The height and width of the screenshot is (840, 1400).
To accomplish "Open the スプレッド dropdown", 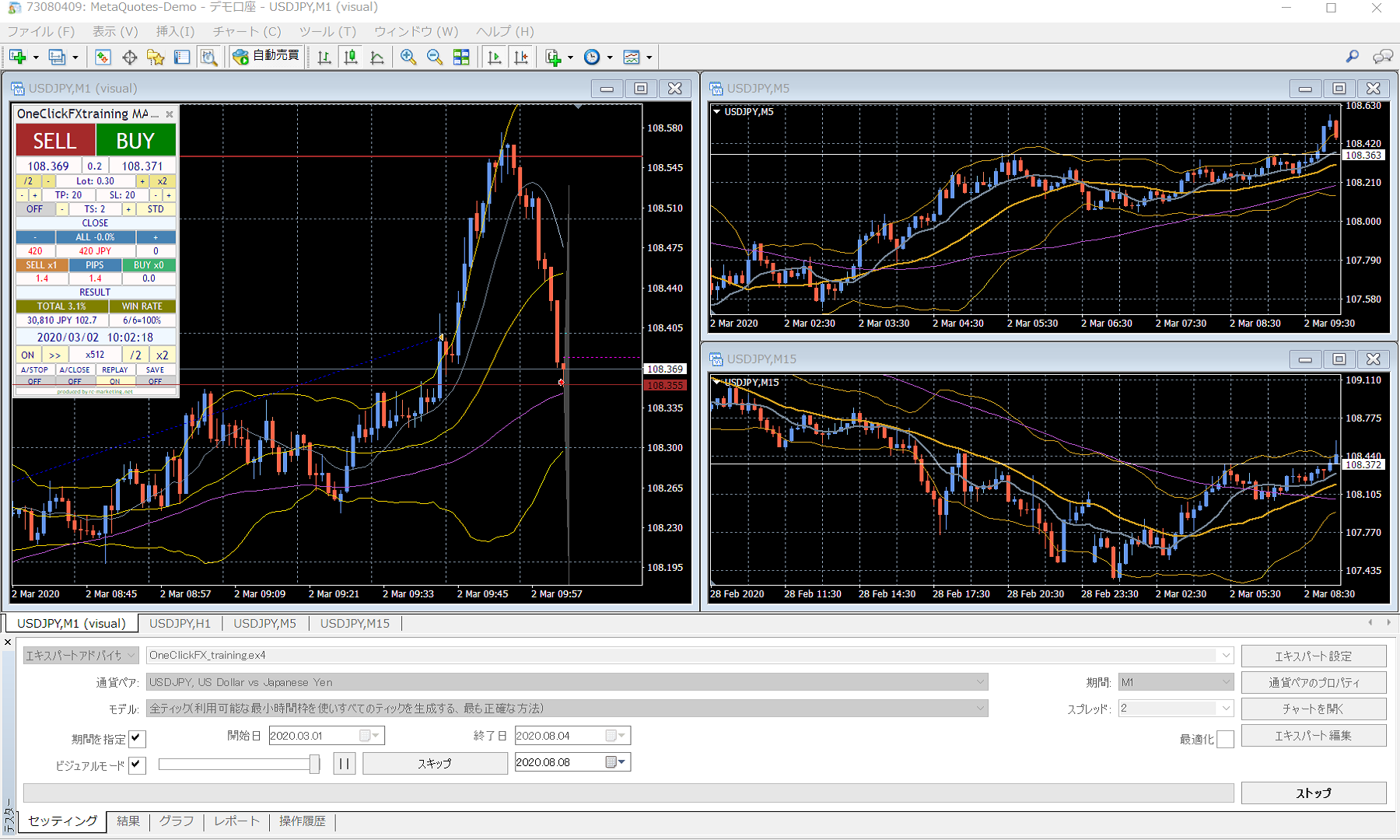I will tap(1226, 709).
